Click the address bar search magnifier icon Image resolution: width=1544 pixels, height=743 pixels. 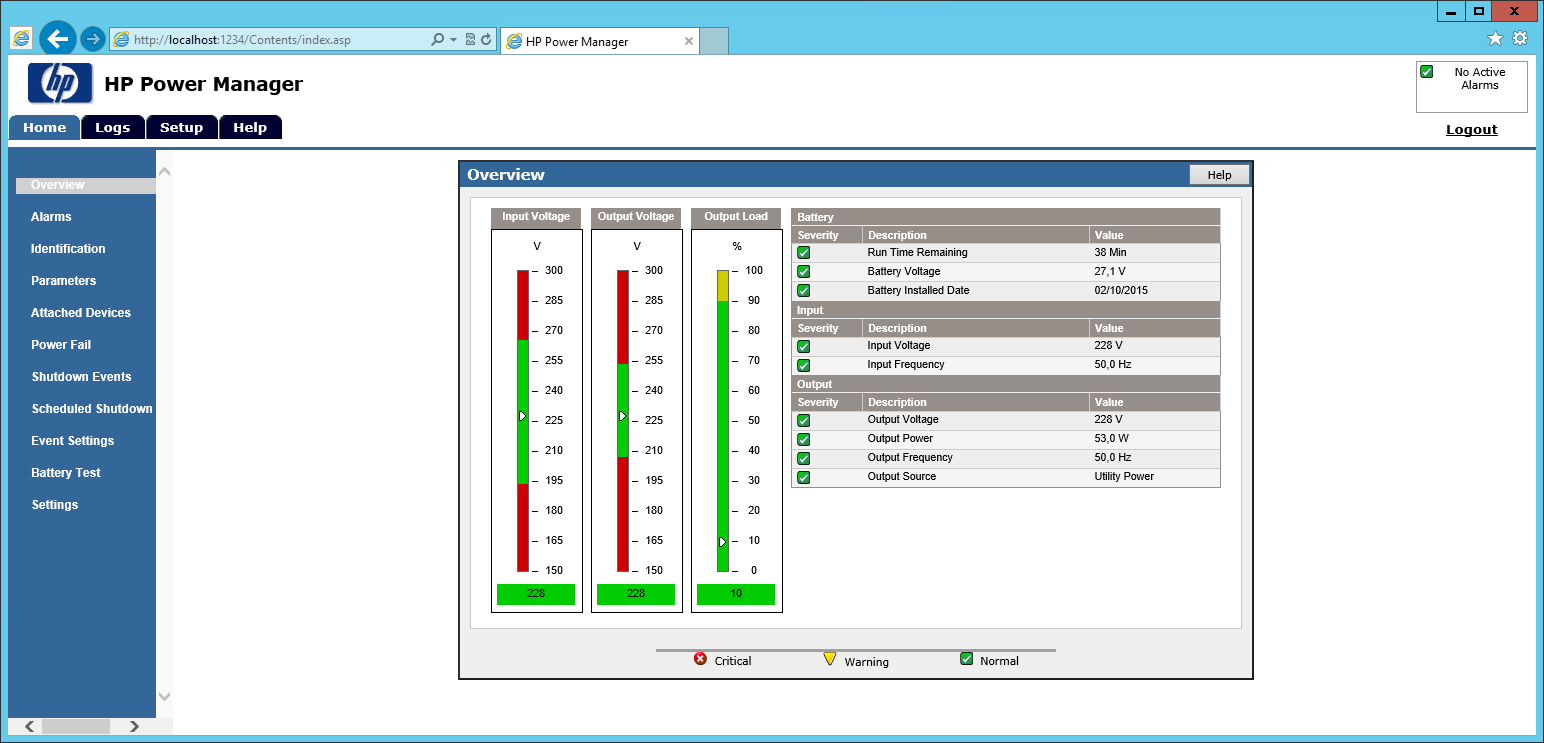pos(437,40)
